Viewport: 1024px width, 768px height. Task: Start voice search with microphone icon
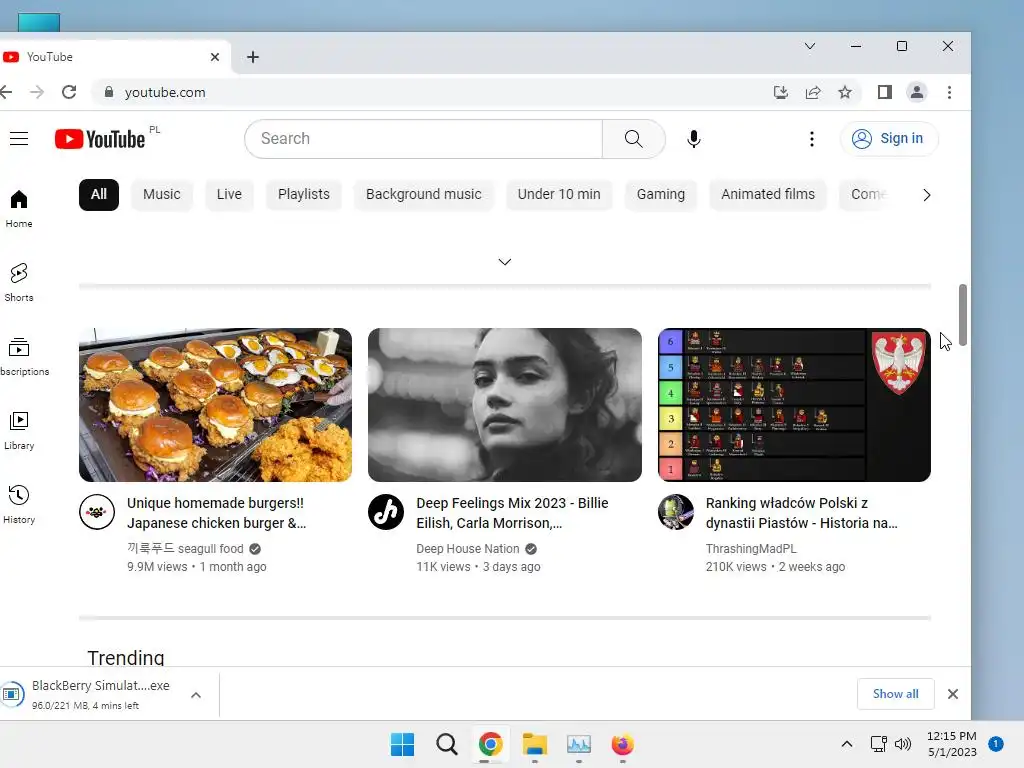694,138
